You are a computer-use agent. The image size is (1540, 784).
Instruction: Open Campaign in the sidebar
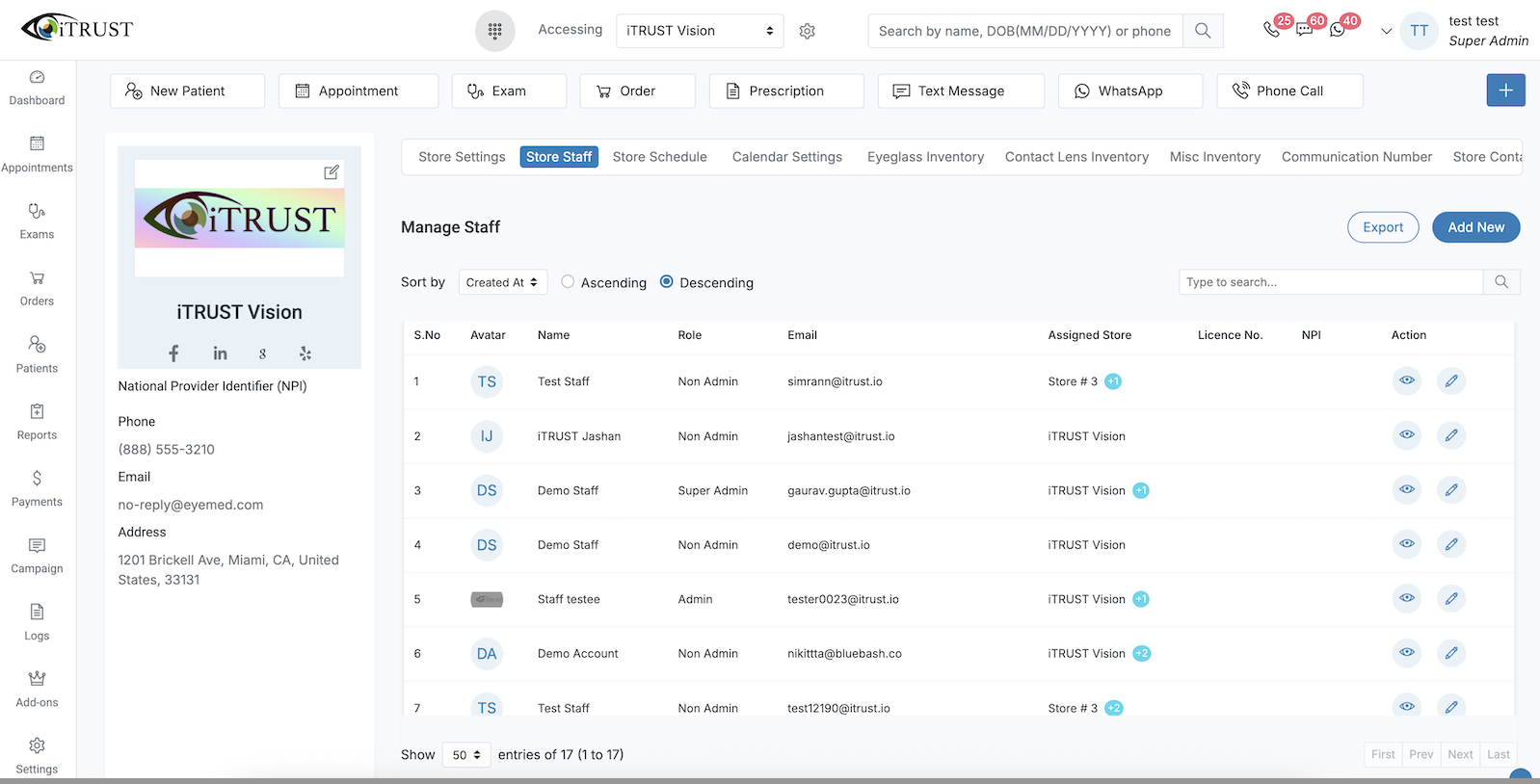pyautogui.click(x=37, y=556)
